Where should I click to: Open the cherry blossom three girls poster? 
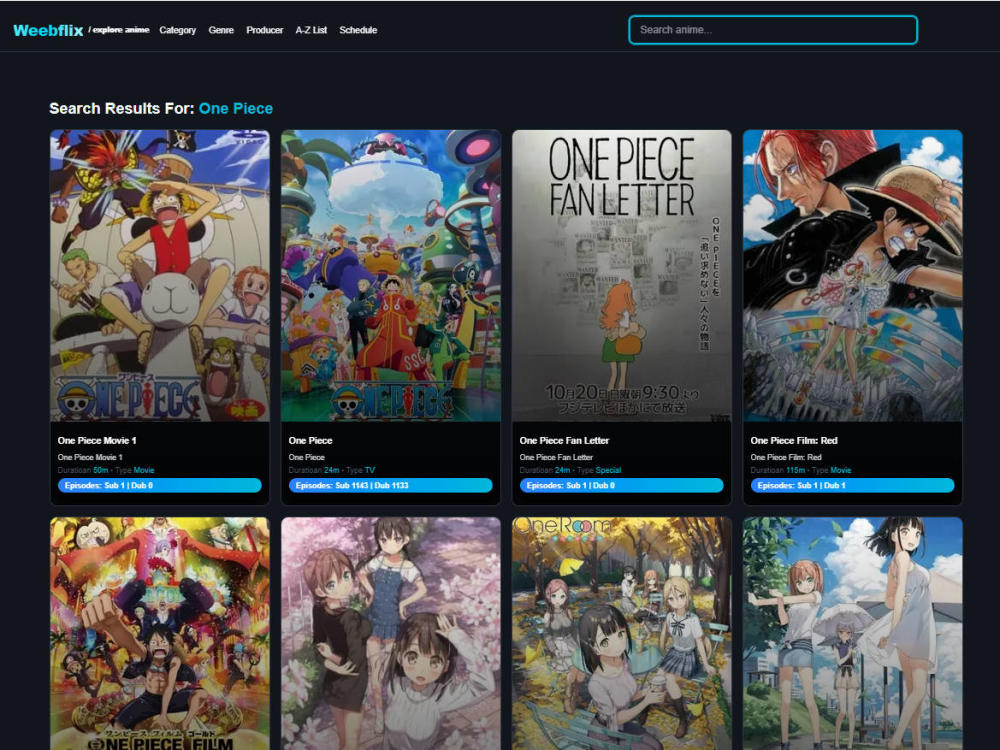pos(390,633)
